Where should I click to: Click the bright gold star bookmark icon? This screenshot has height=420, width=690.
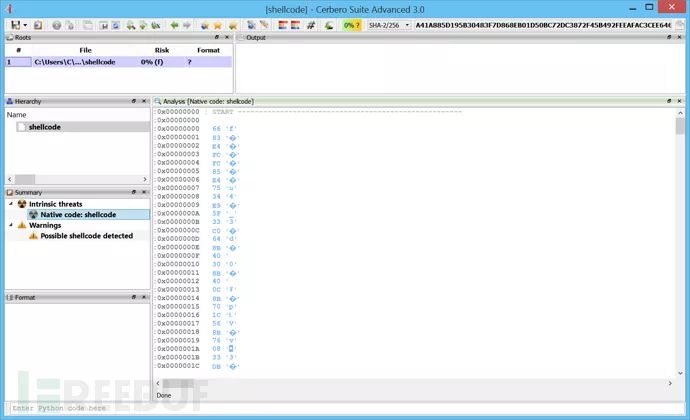[218, 26]
